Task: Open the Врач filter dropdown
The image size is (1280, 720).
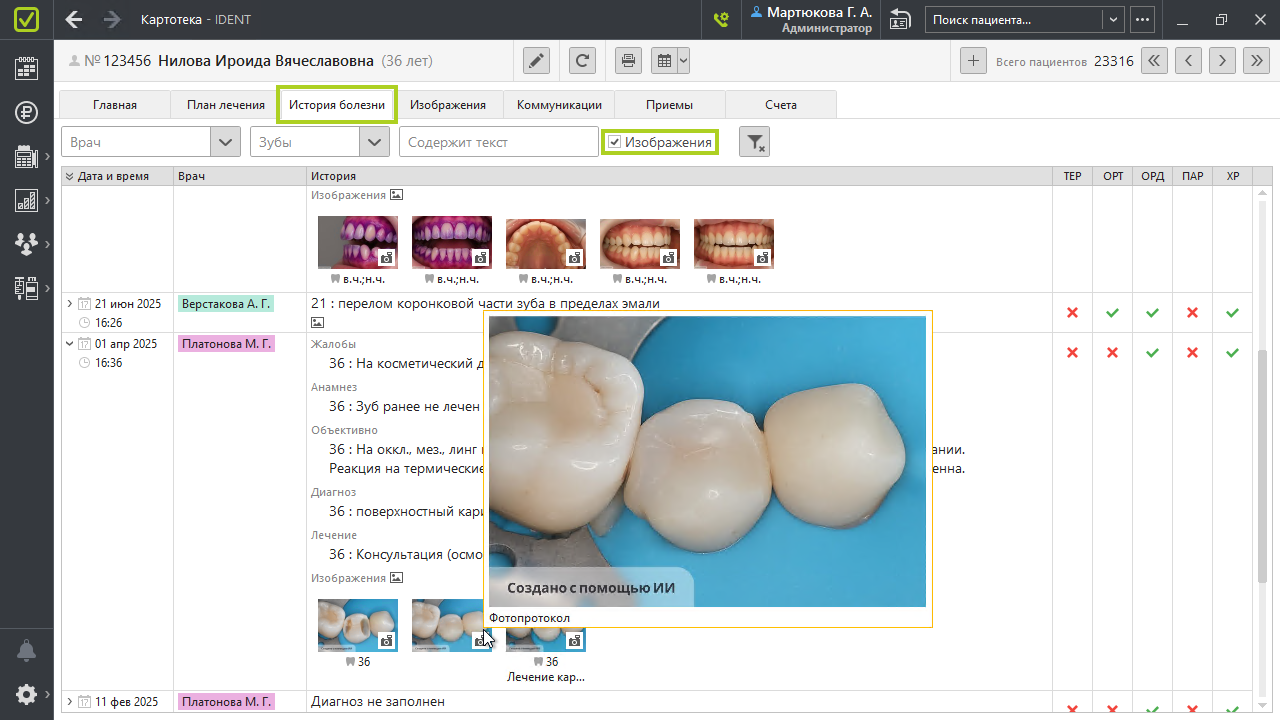Action: [x=226, y=142]
